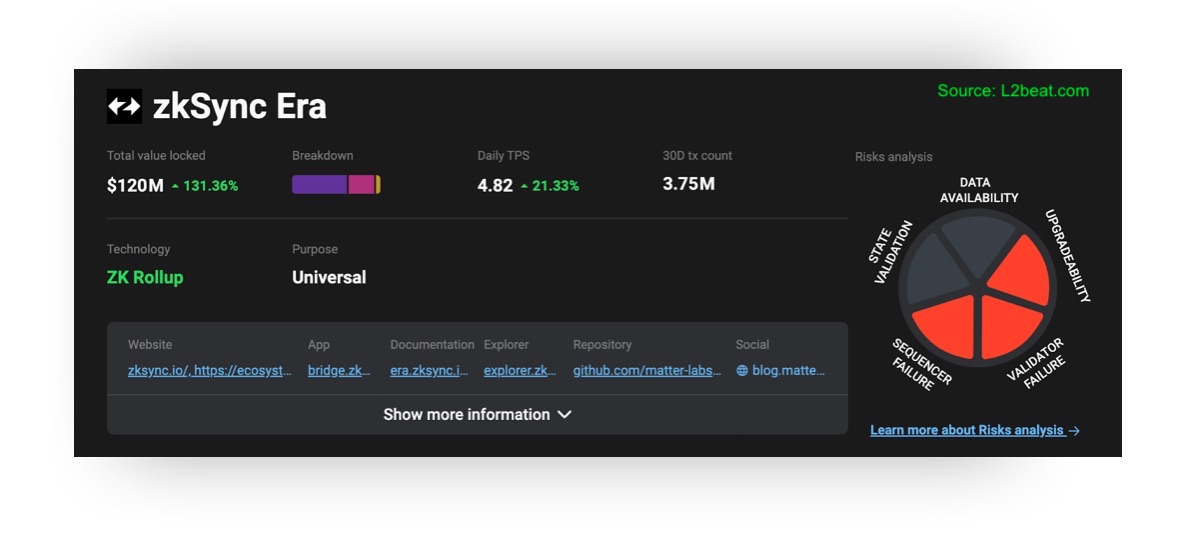Click the Total value locked label
This screenshot has height=537, width=1189.
pos(156,155)
